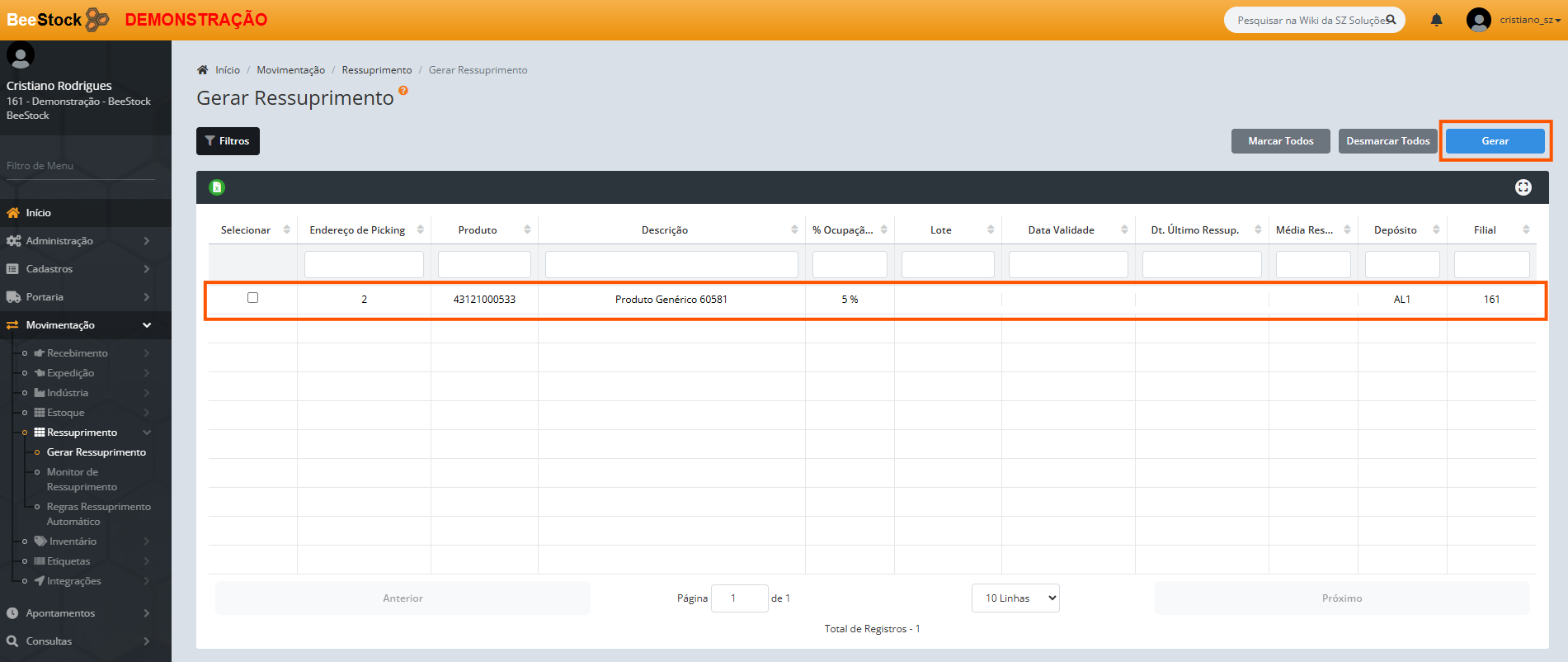Open Monitor de Ressuprimento in sidebar
Image resolution: width=1568 pixels, height=662 pixels.
click(82, 480)
